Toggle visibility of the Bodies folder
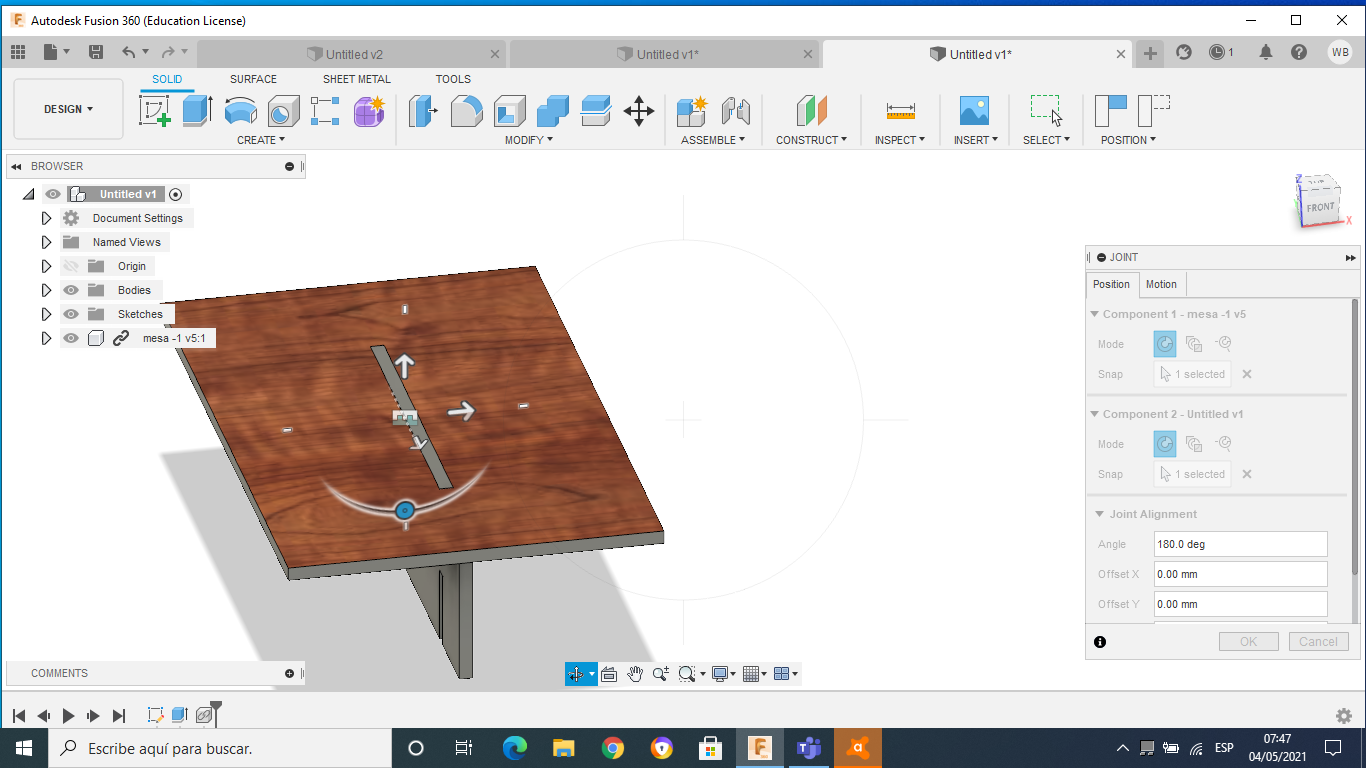 (70, 290)
